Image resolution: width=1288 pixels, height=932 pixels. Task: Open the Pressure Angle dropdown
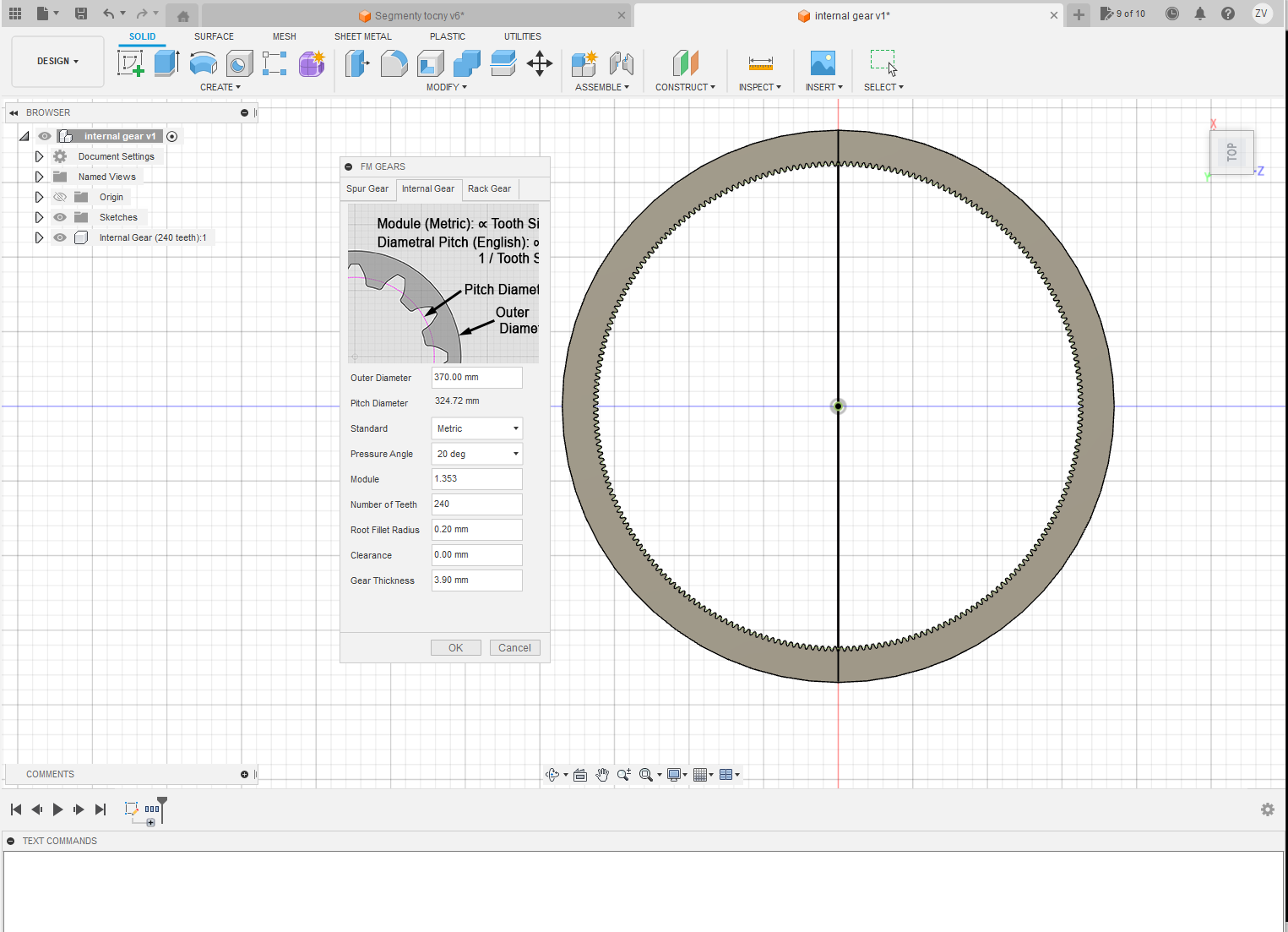coord(477,454)
